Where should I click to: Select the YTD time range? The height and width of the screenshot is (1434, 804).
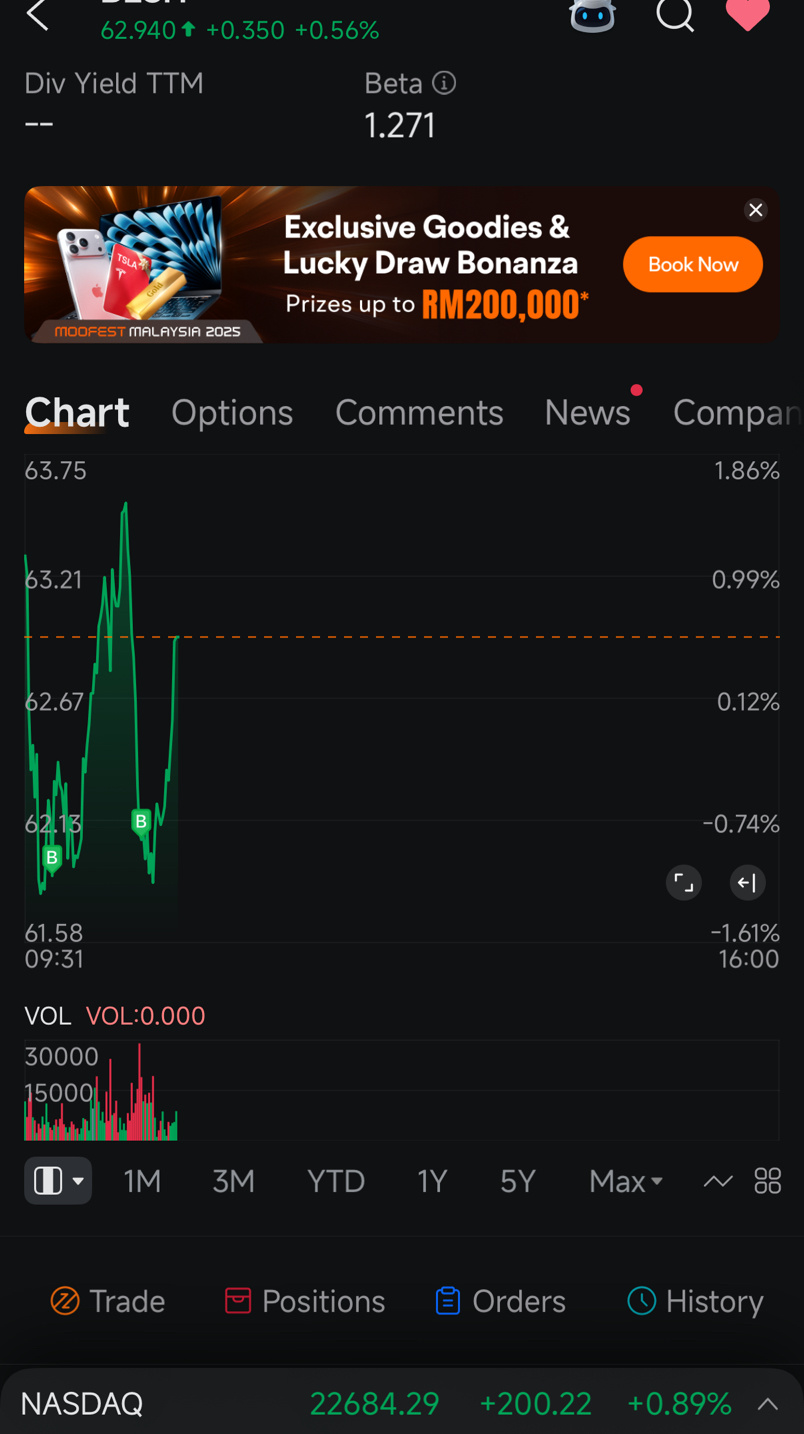click(336, 1181)
